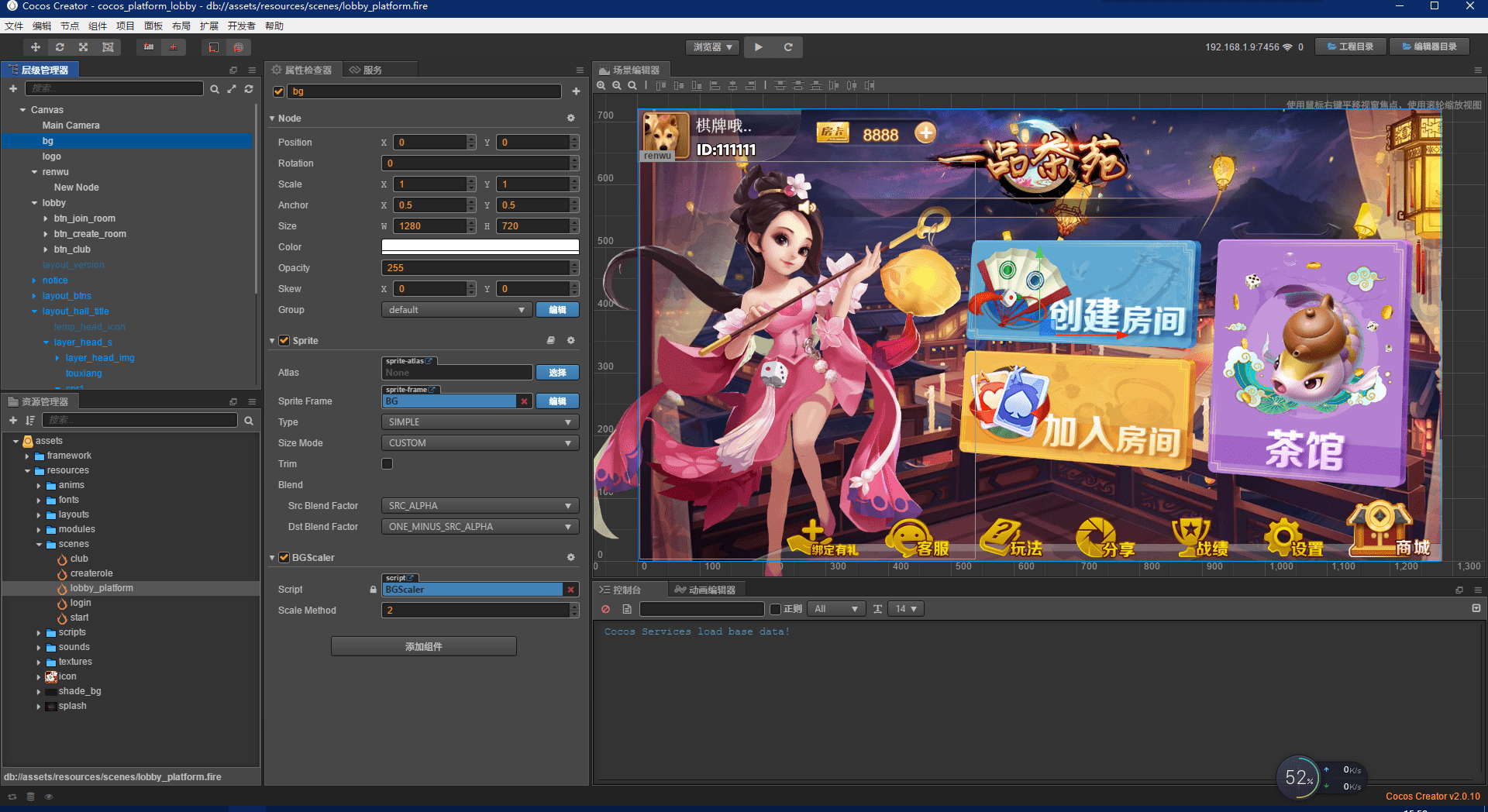
Task: Open the 组件 menu
Action: (98, 26)
